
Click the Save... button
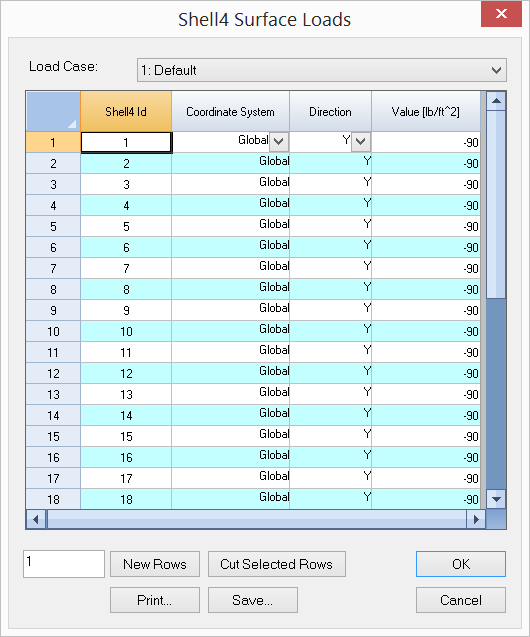(253, 600)
